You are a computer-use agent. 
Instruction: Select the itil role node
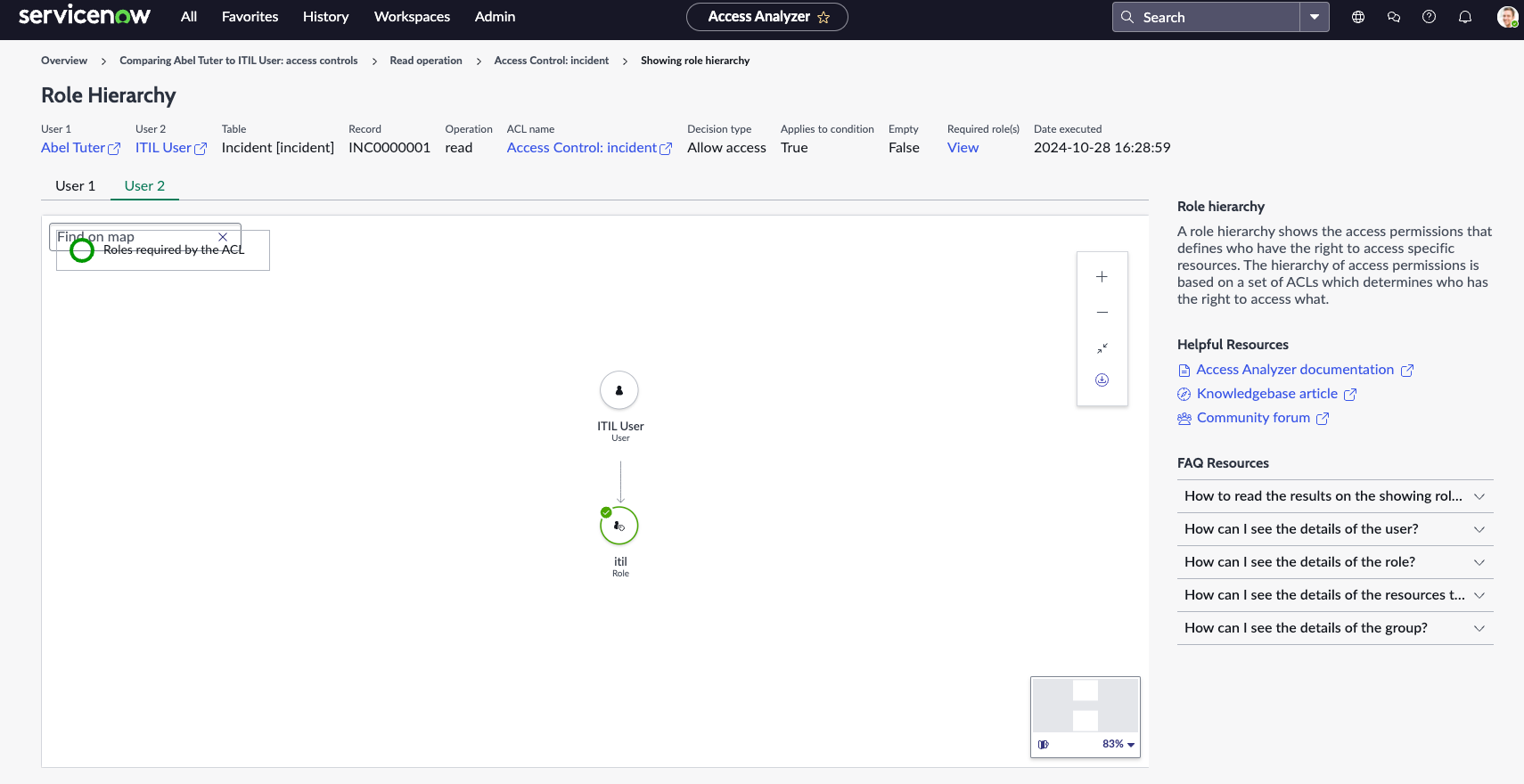(619, 526)
